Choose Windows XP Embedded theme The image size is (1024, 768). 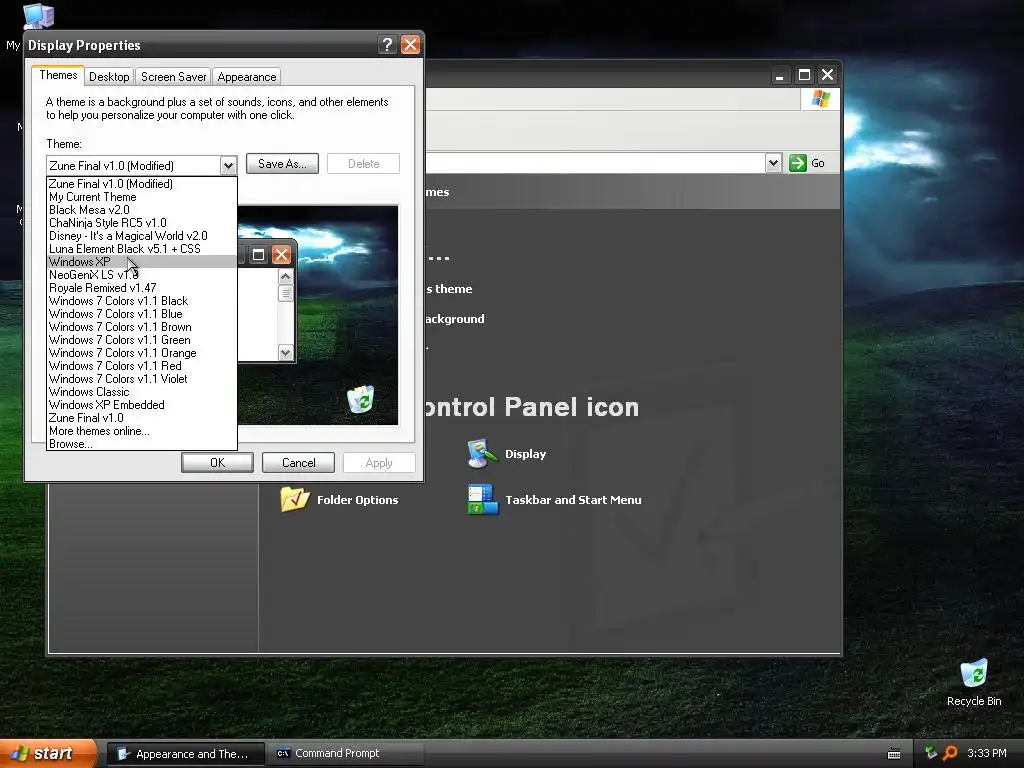click(142, 405)
